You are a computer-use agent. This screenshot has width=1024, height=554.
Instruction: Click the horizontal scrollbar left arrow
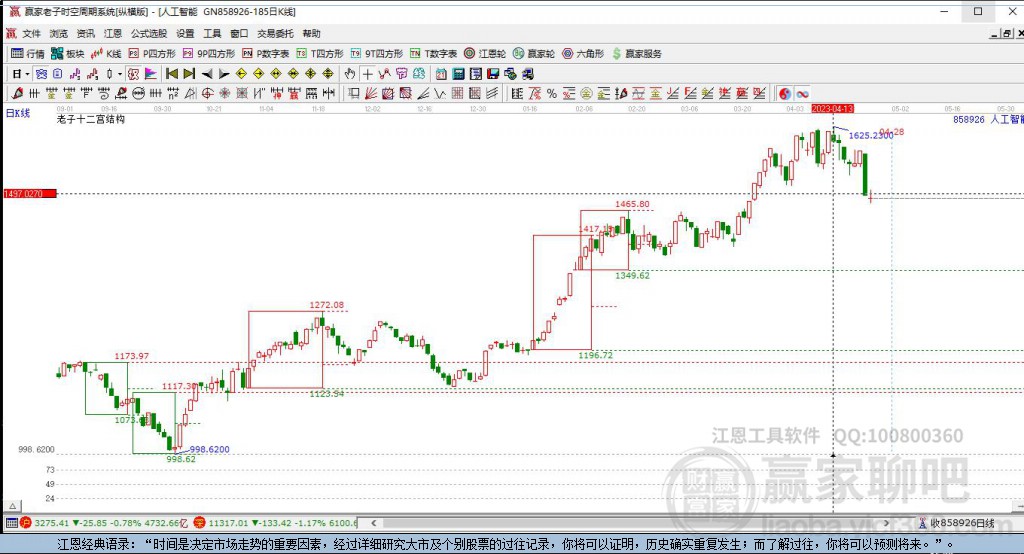click(374, 523)
